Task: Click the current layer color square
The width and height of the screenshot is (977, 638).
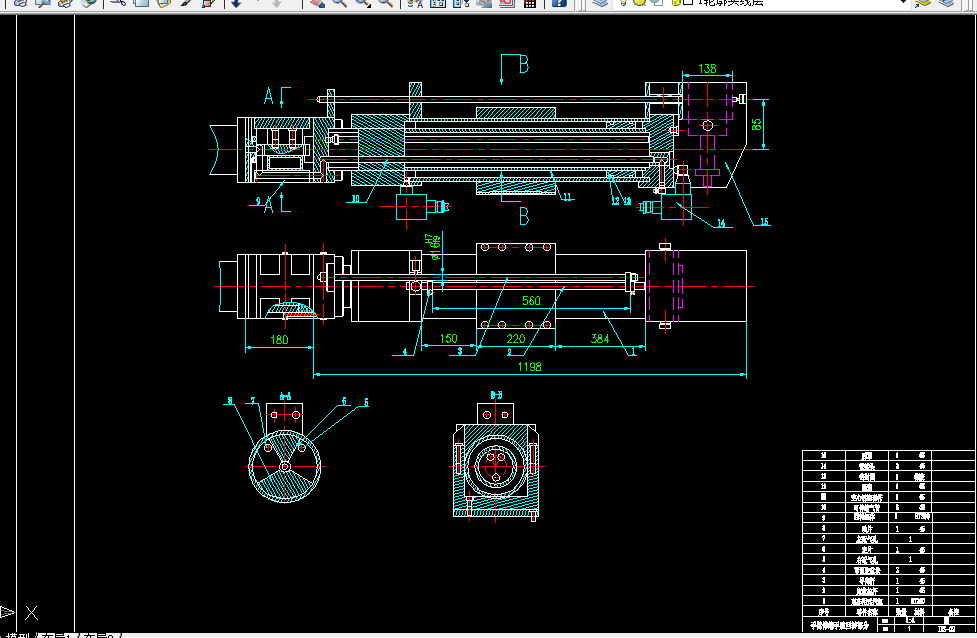Action: pos(688,2)
